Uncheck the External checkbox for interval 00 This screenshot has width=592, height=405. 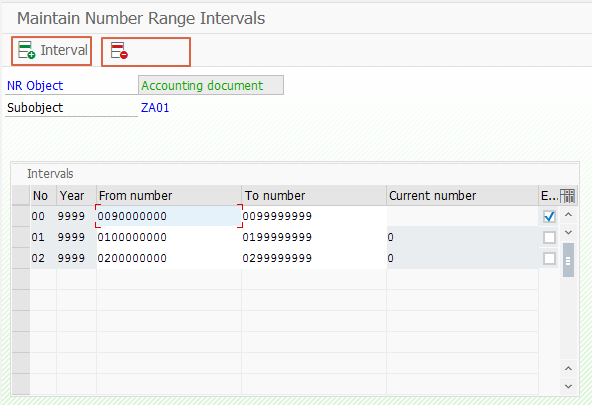549,216
